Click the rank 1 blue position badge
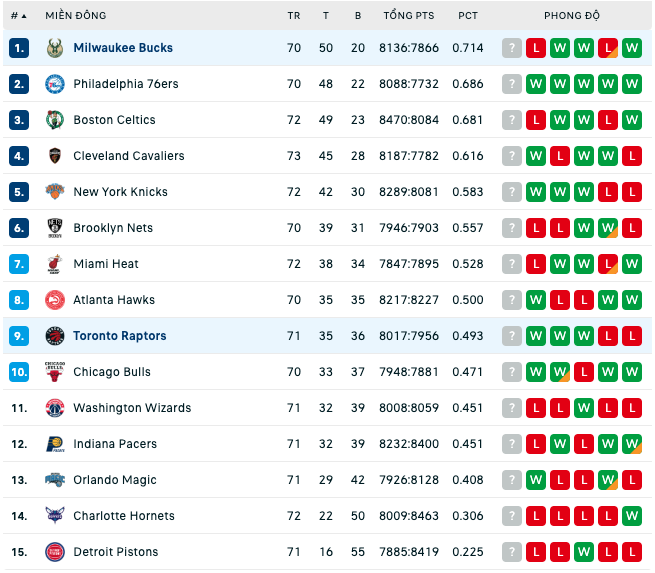This screenshot has height=573, width=655. pos(19,48)
